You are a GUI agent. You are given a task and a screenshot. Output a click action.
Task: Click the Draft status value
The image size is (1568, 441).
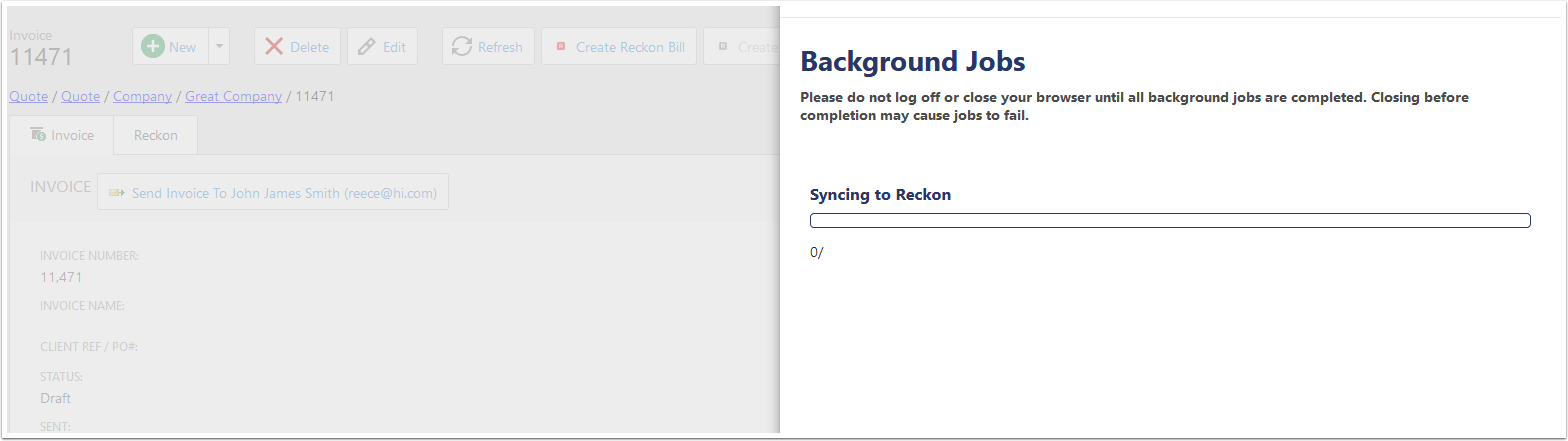55,398
